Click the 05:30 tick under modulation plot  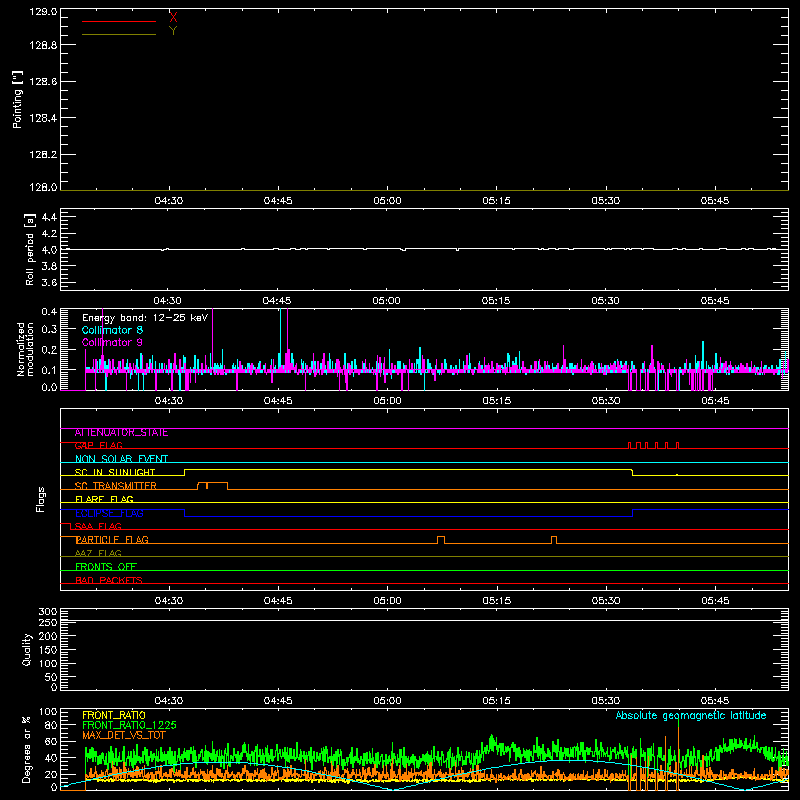coord(606,401)
